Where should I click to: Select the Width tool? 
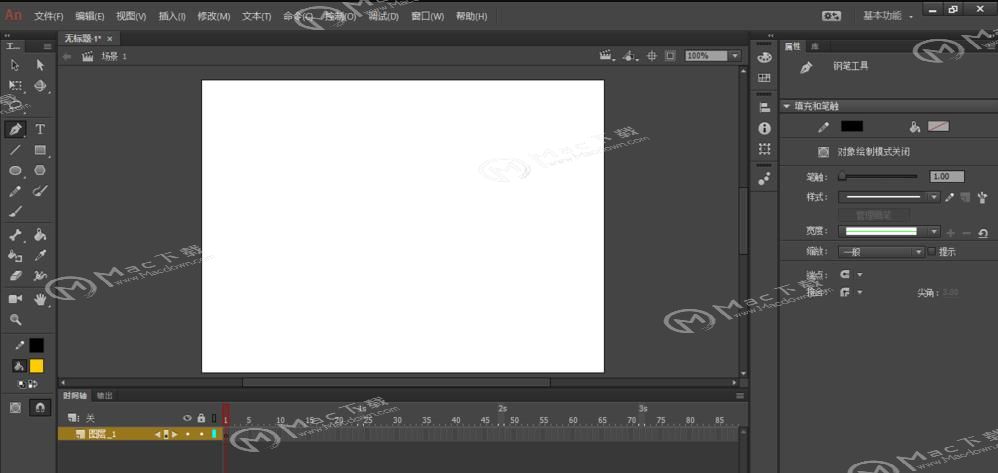40,276
